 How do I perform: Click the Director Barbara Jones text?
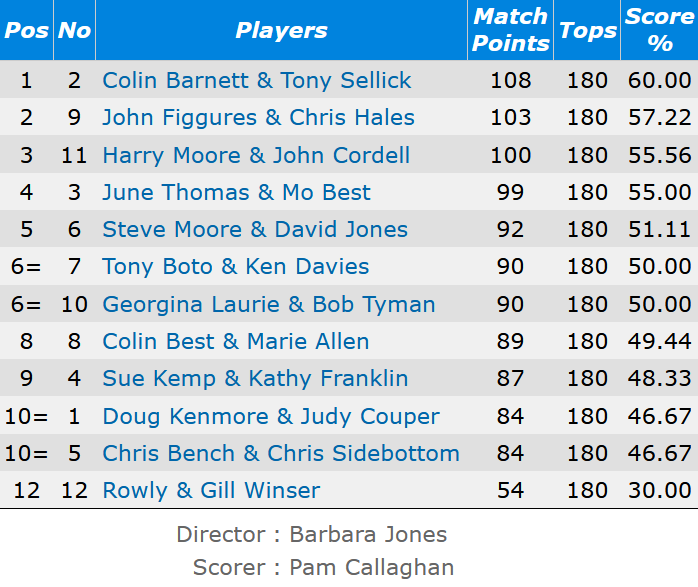point(312,534)
